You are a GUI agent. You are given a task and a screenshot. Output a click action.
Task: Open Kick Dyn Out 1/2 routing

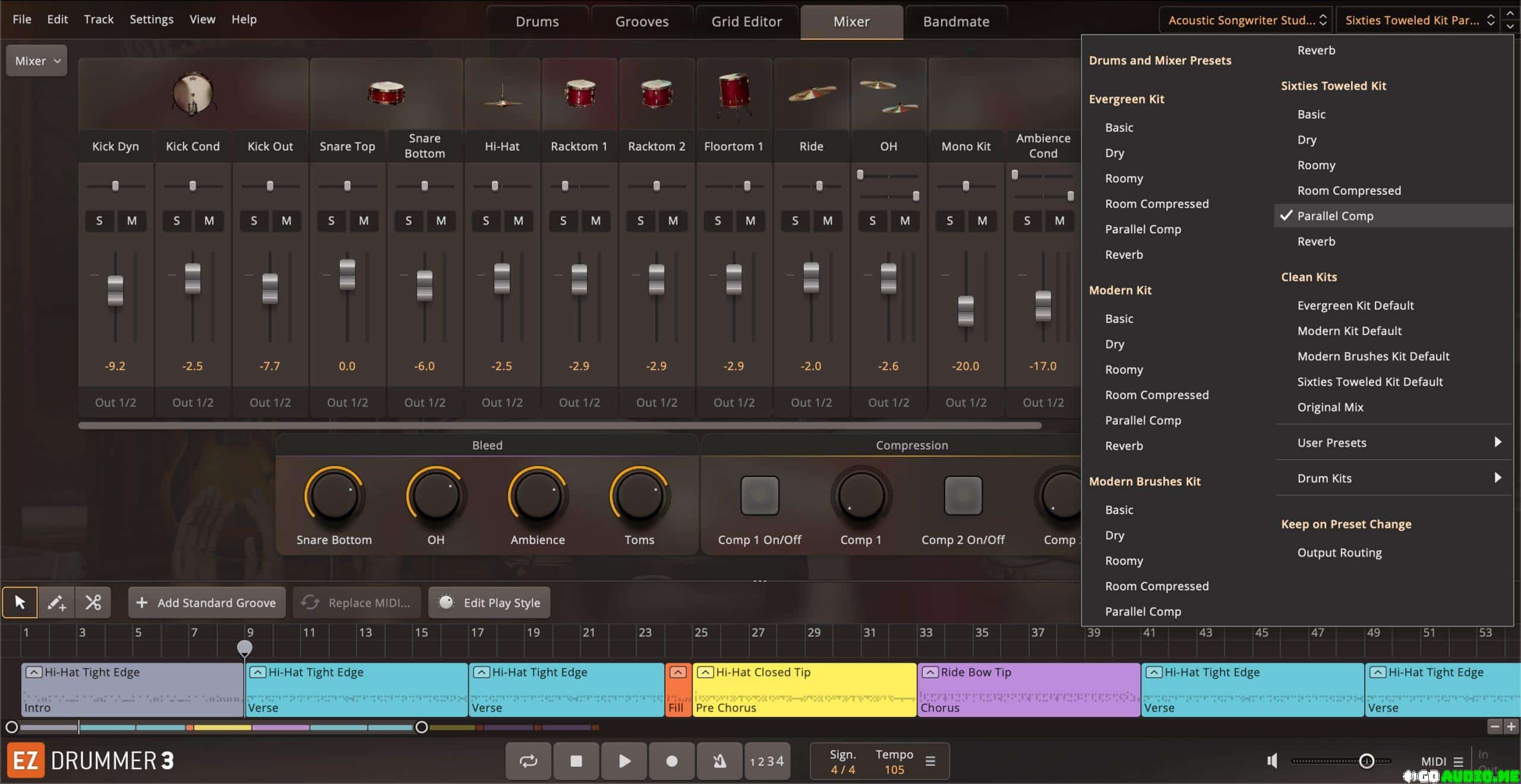click(115, 402)
